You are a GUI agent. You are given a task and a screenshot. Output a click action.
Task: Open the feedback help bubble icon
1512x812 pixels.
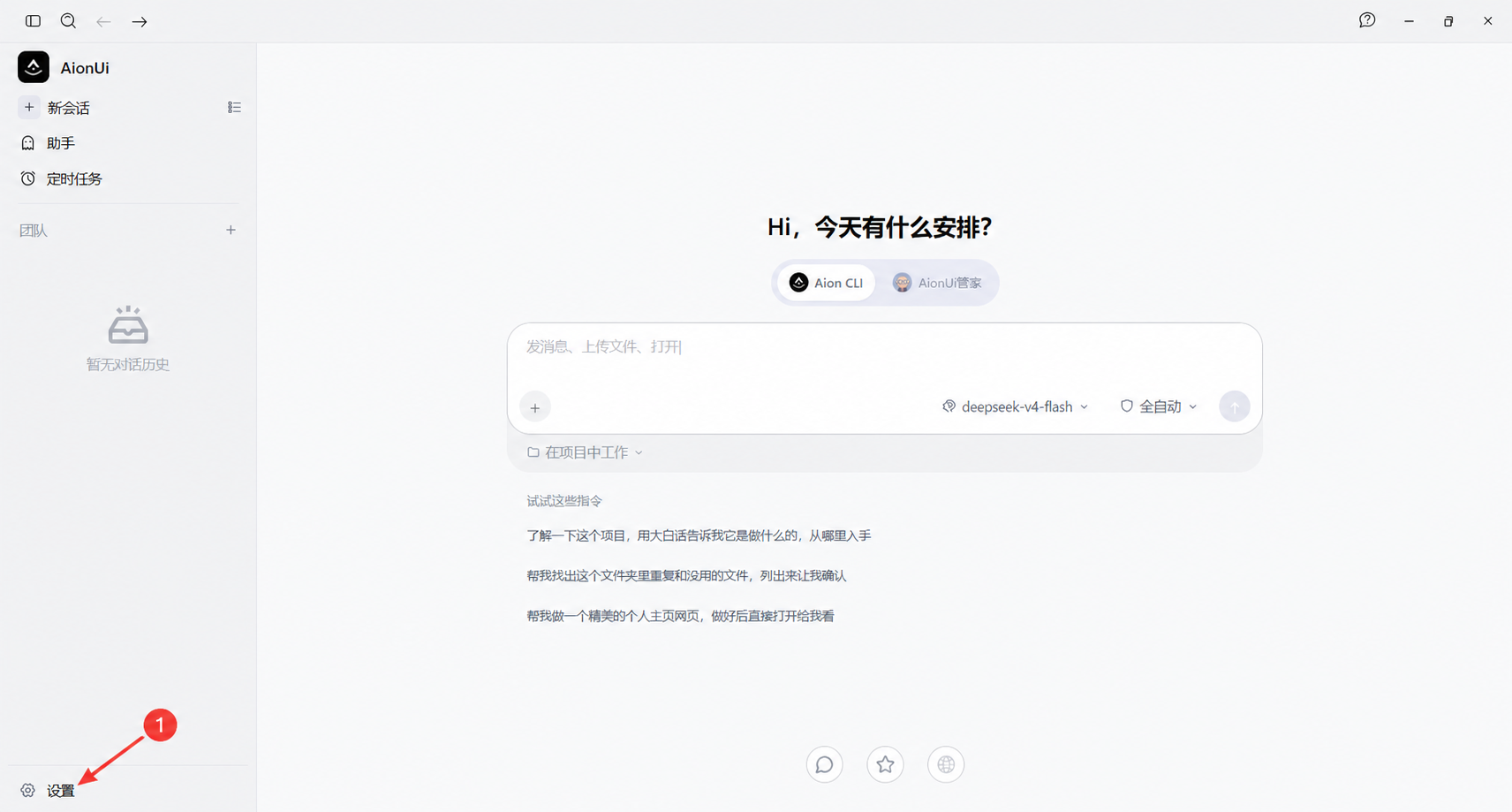[1367, 20]
